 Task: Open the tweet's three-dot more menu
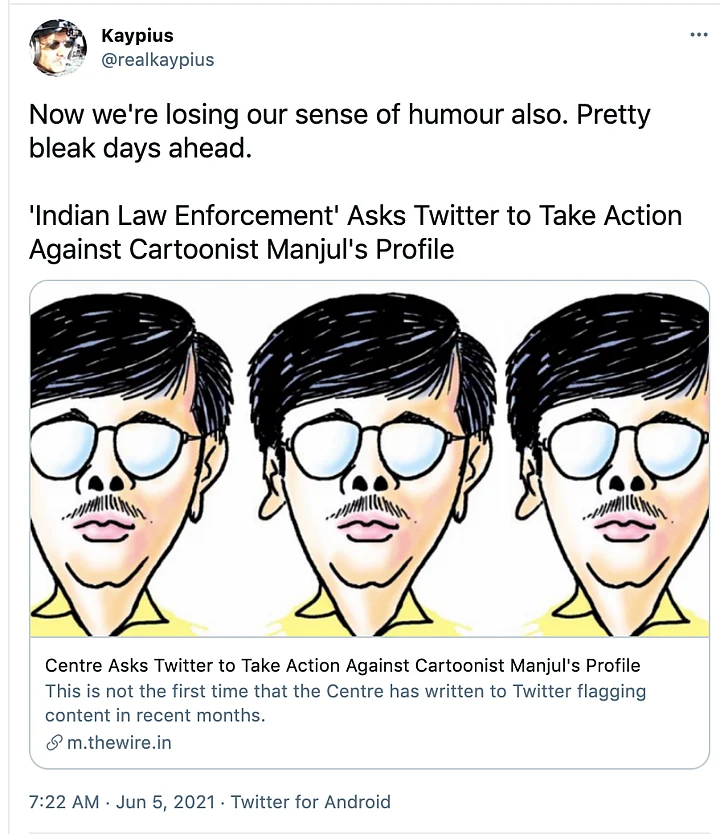point(699,35)
